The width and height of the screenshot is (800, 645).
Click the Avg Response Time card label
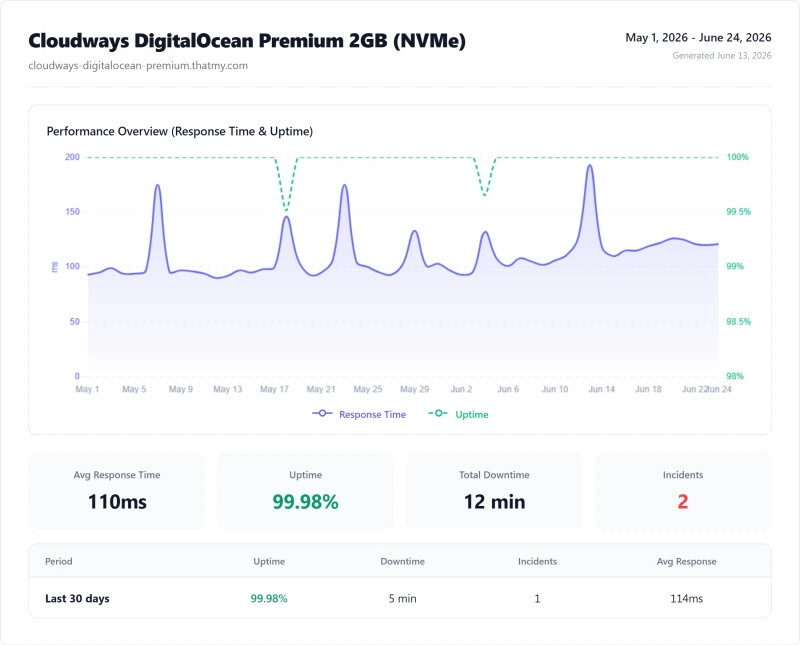(117, 475)
